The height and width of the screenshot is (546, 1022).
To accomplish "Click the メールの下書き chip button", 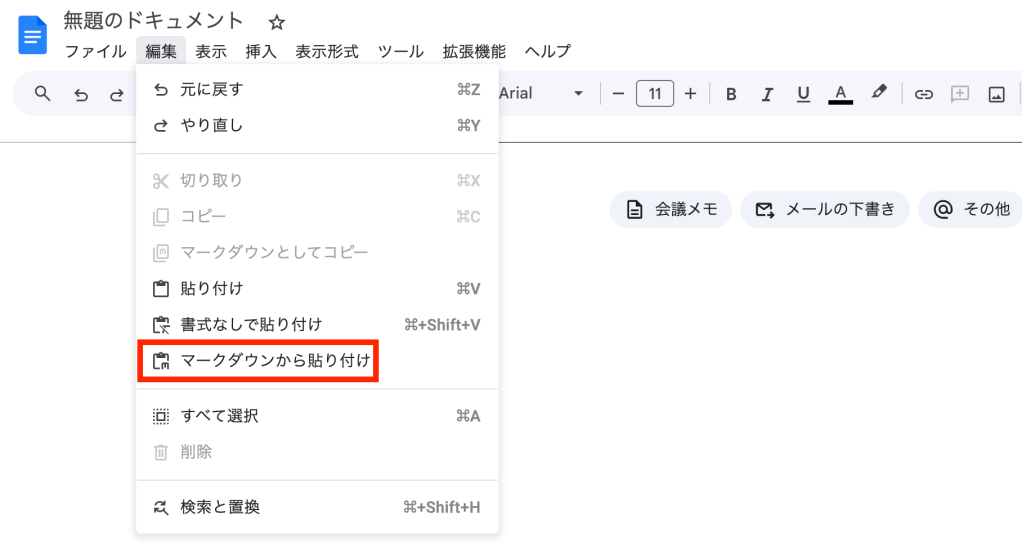I will click(x=825, y=209).
